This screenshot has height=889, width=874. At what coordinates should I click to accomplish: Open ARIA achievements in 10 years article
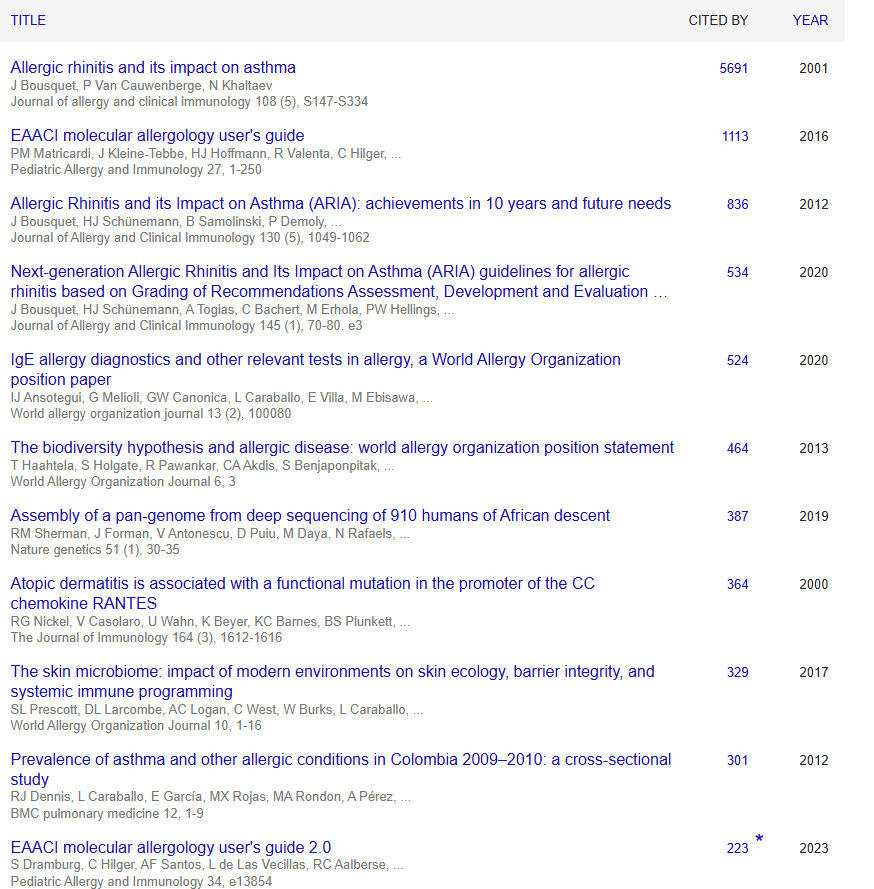pos(341,204)
